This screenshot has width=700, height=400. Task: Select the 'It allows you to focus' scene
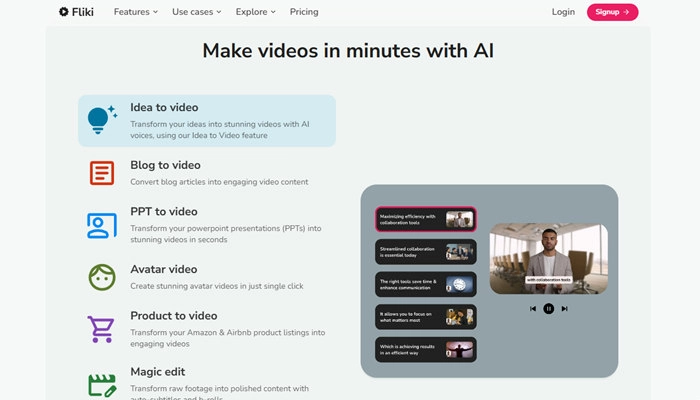click(426, 317)
